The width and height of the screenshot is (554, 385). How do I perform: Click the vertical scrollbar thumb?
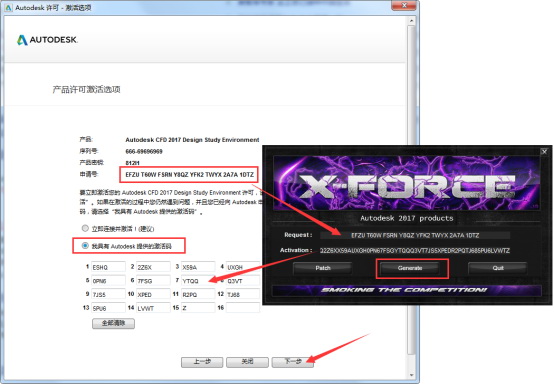click(411, 189)
